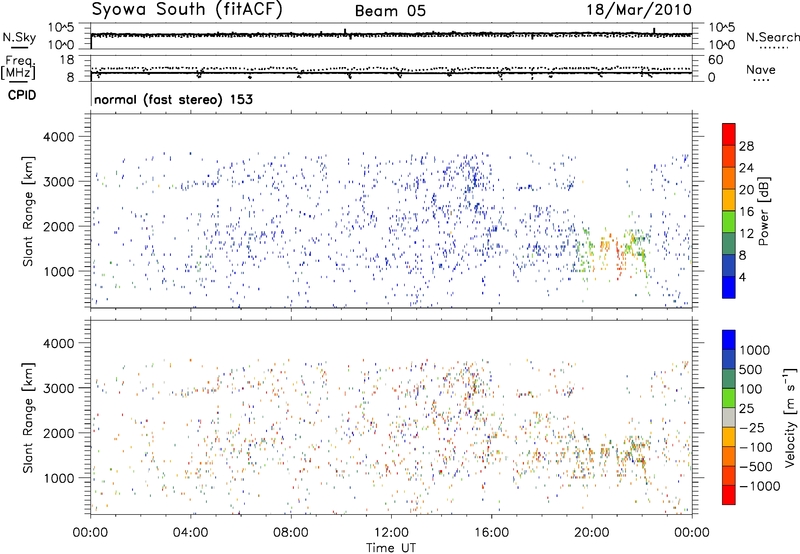Click the "16:00" time tick label
This screenshot has height=554, width=800.
(491, 533)
